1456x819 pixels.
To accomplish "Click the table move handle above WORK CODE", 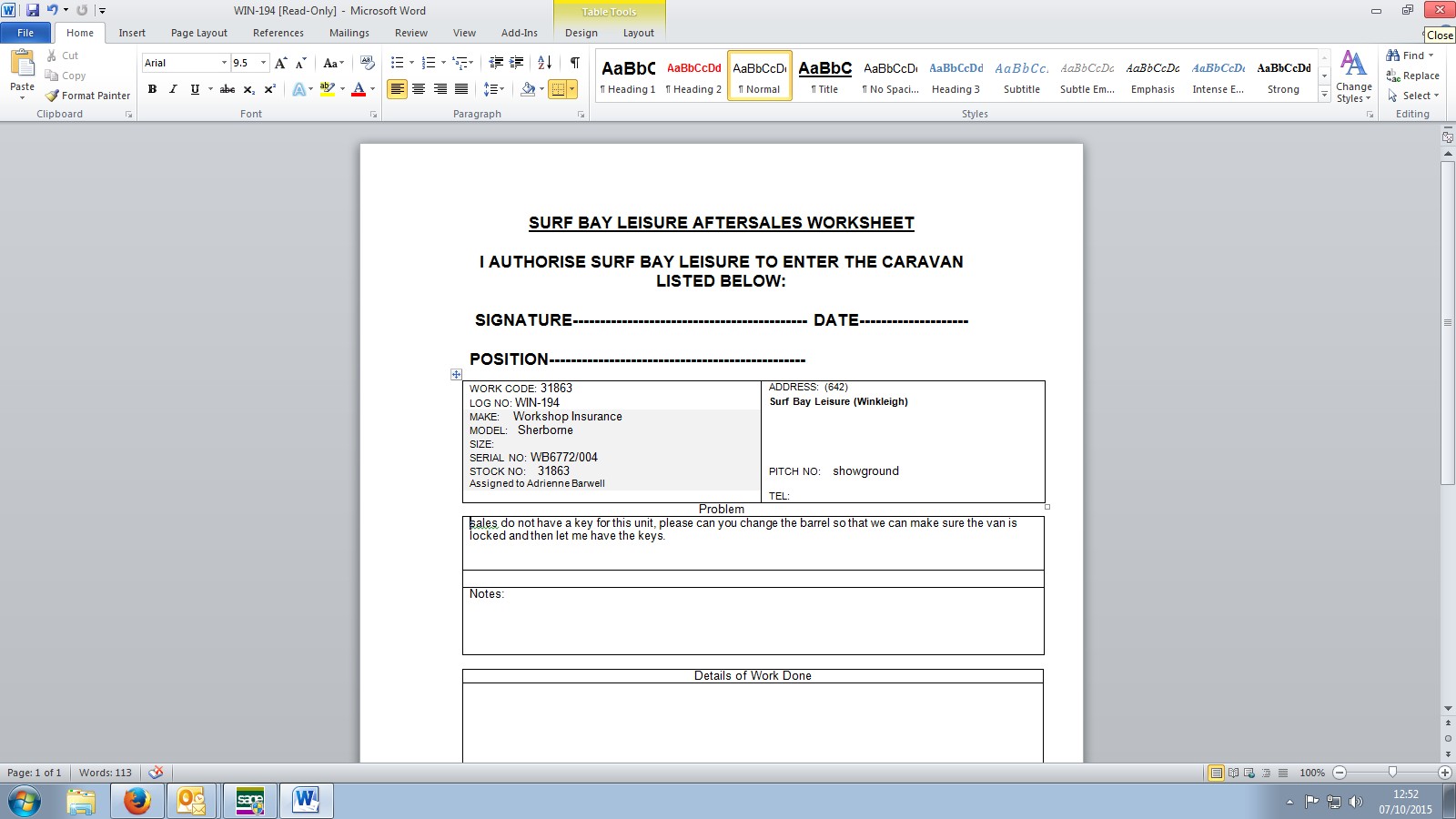I will tap(456, 374).
